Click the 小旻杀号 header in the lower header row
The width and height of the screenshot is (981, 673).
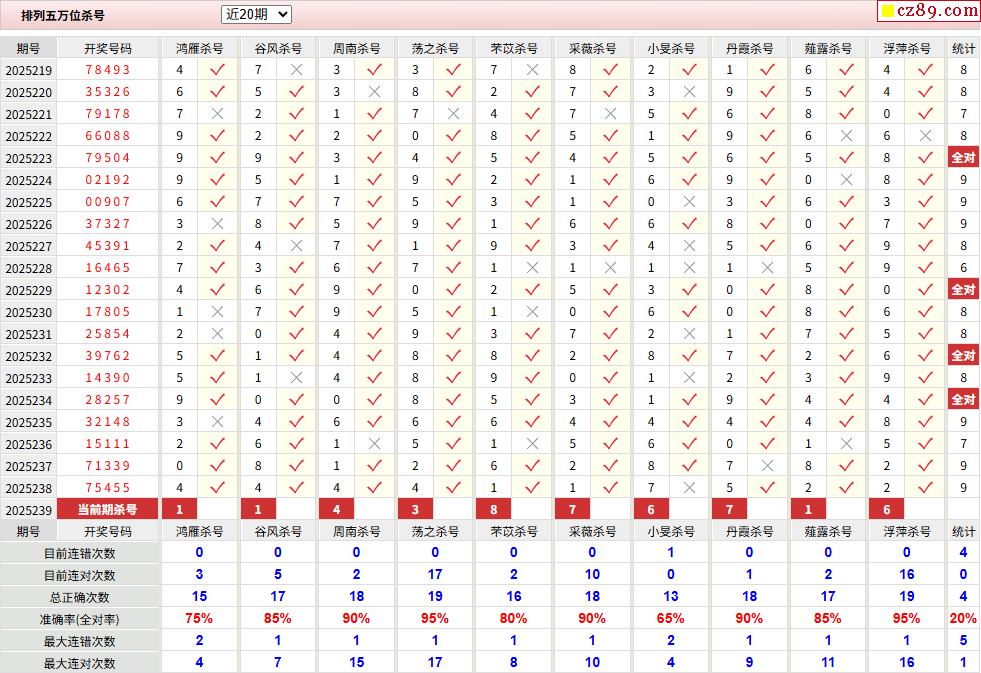(x=671, y=532)
